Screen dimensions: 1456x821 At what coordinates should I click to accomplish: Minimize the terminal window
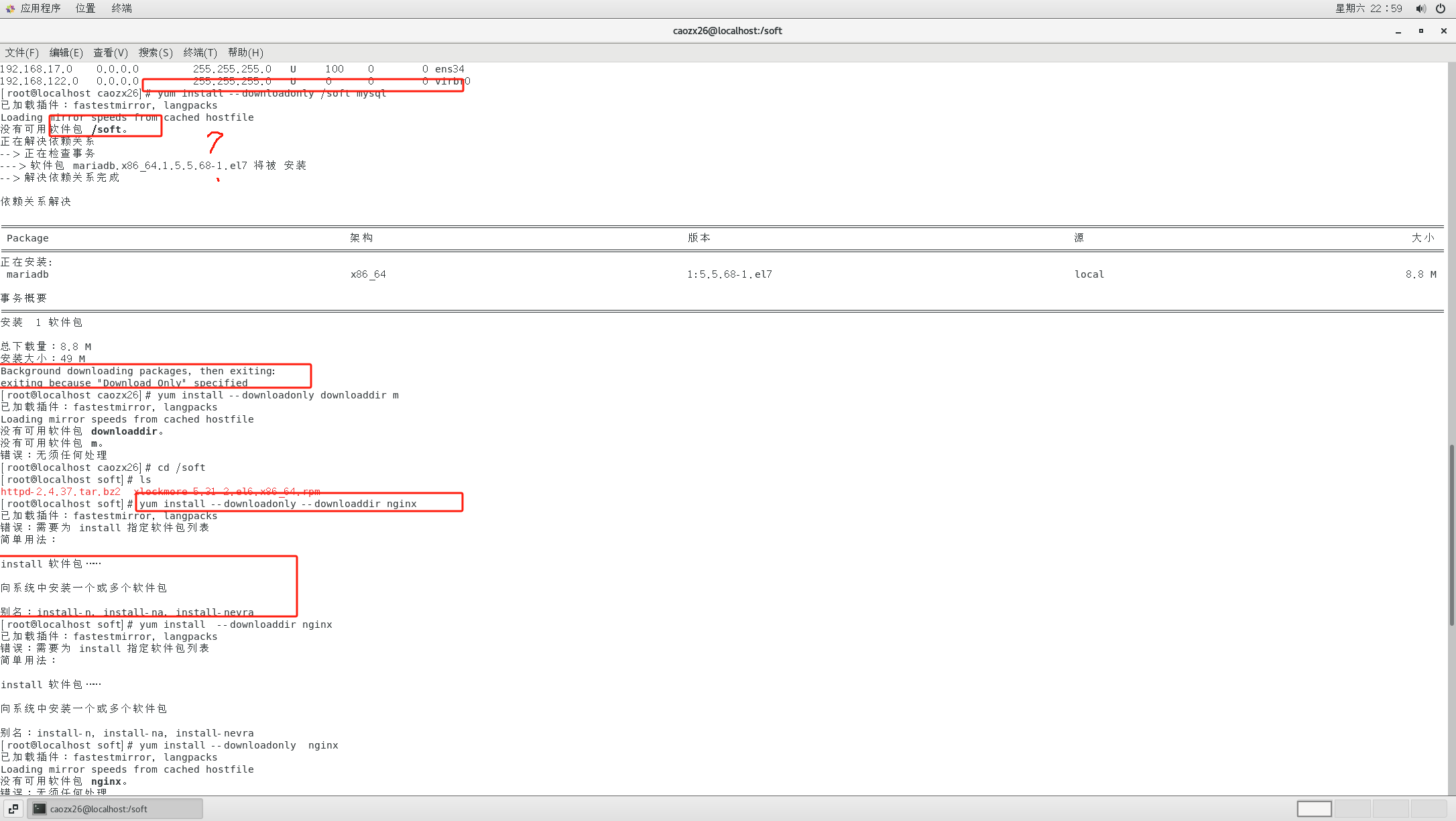coord(1398,31)
